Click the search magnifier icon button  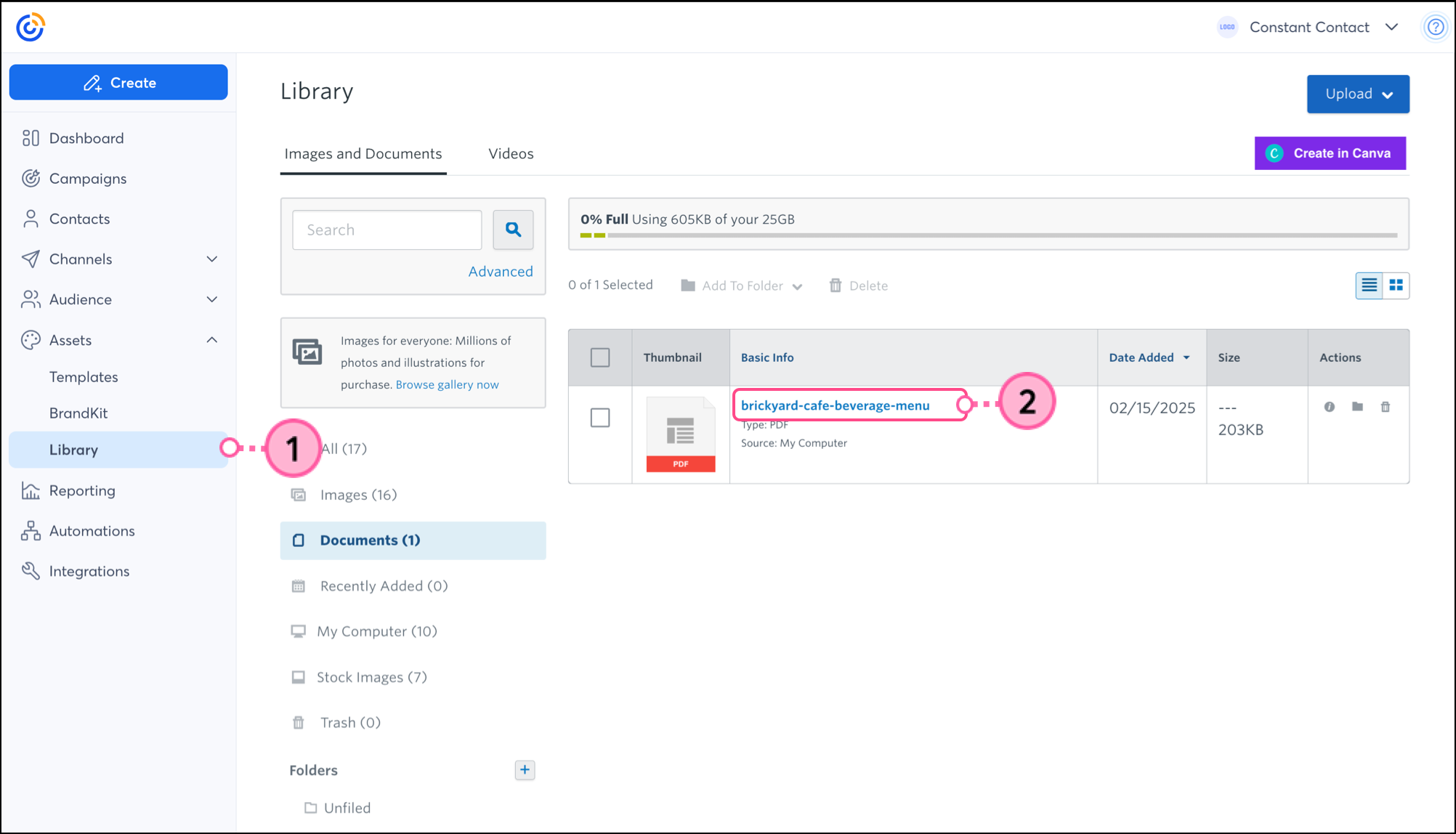(513, 230)
